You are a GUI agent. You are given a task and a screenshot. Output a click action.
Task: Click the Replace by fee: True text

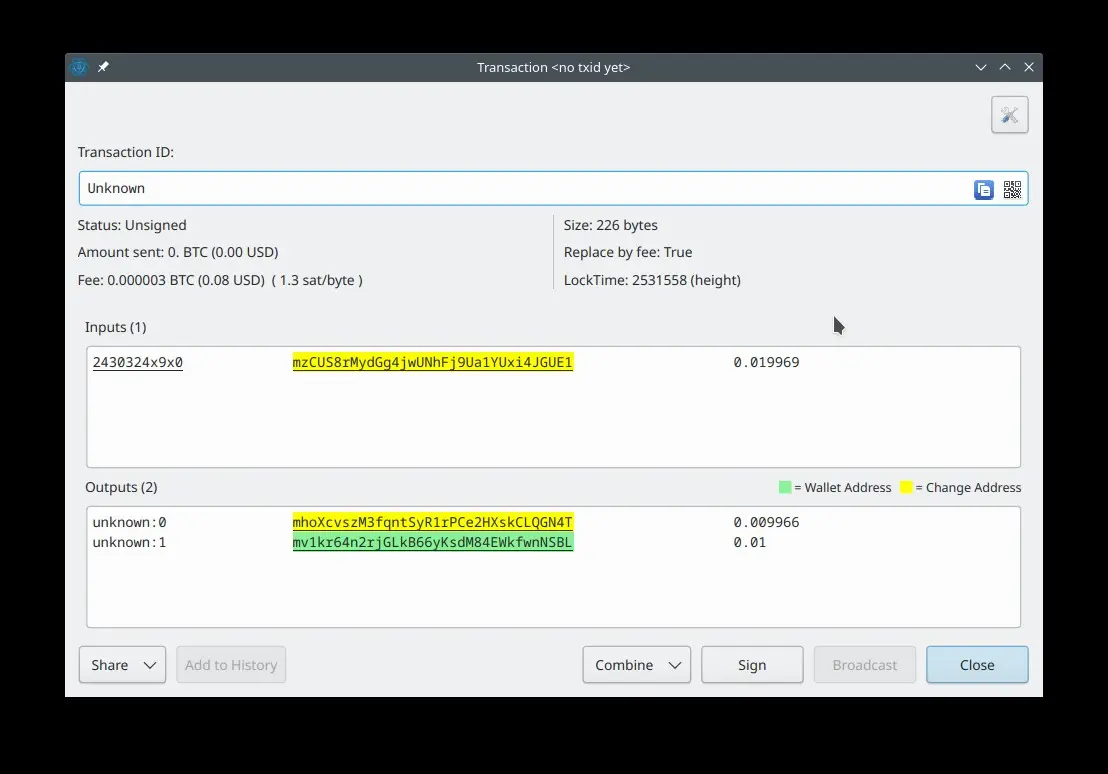click(627, 252)
